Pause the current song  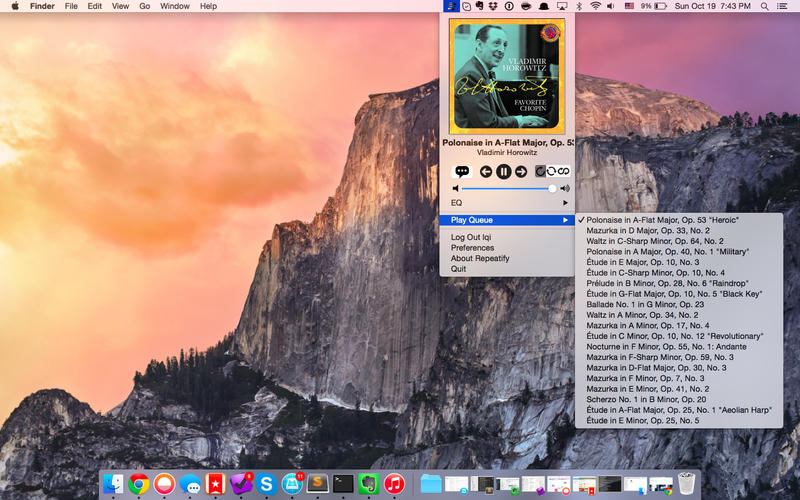(x=503, y=172)
